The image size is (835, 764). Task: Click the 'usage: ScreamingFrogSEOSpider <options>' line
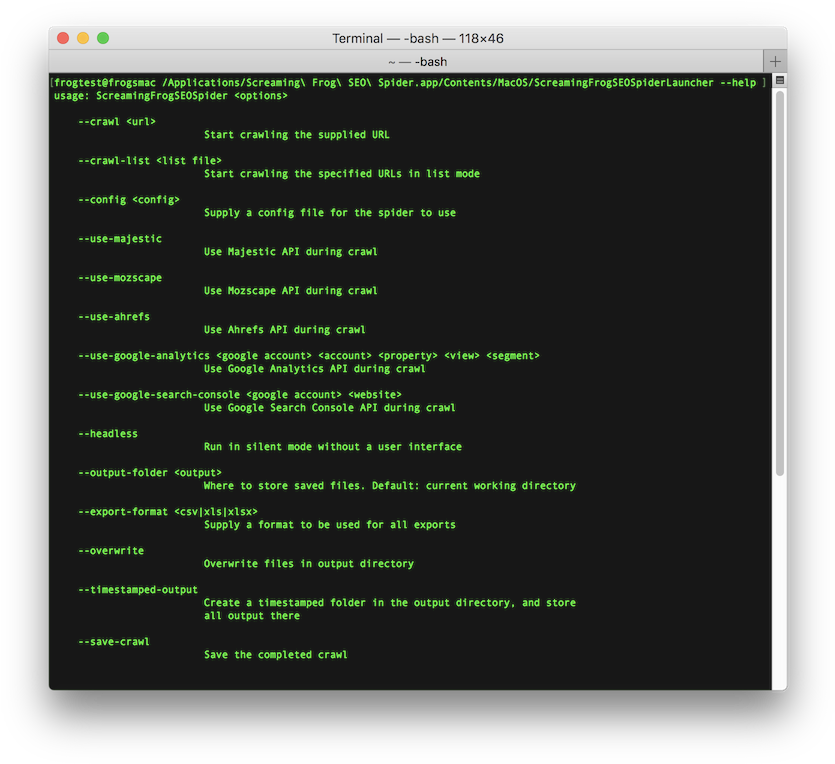170,96
